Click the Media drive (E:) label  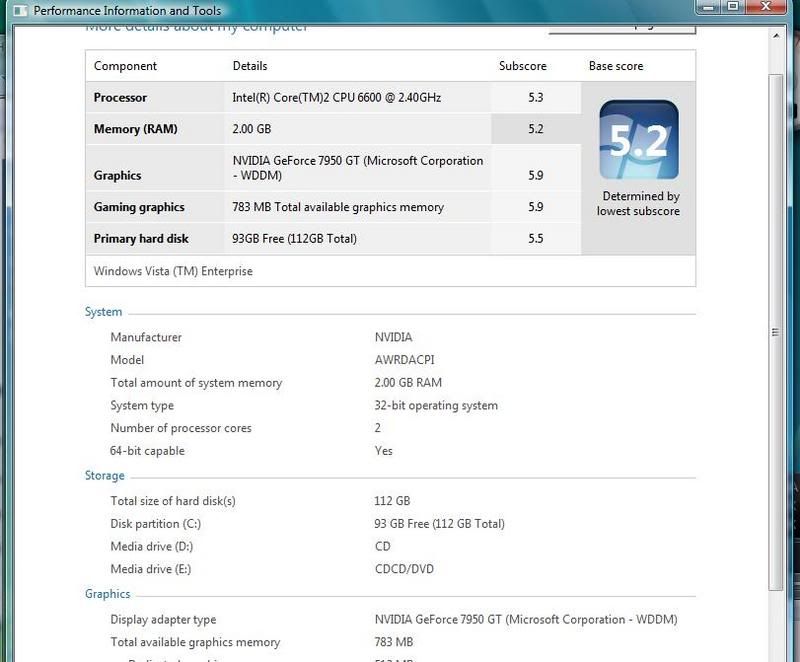(151, 569)
